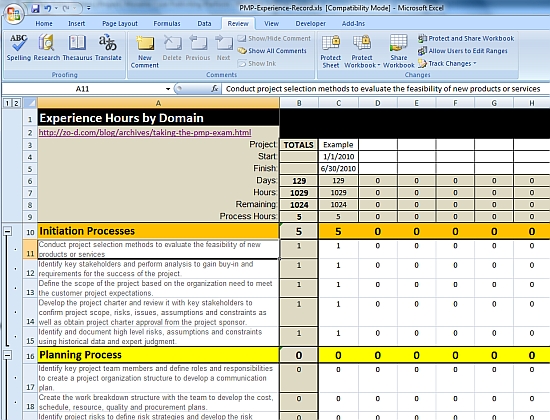The height and width of the screenshot is (420, 550).
Task: Show outline level 1 only
Action: click(x=7, y=103)
